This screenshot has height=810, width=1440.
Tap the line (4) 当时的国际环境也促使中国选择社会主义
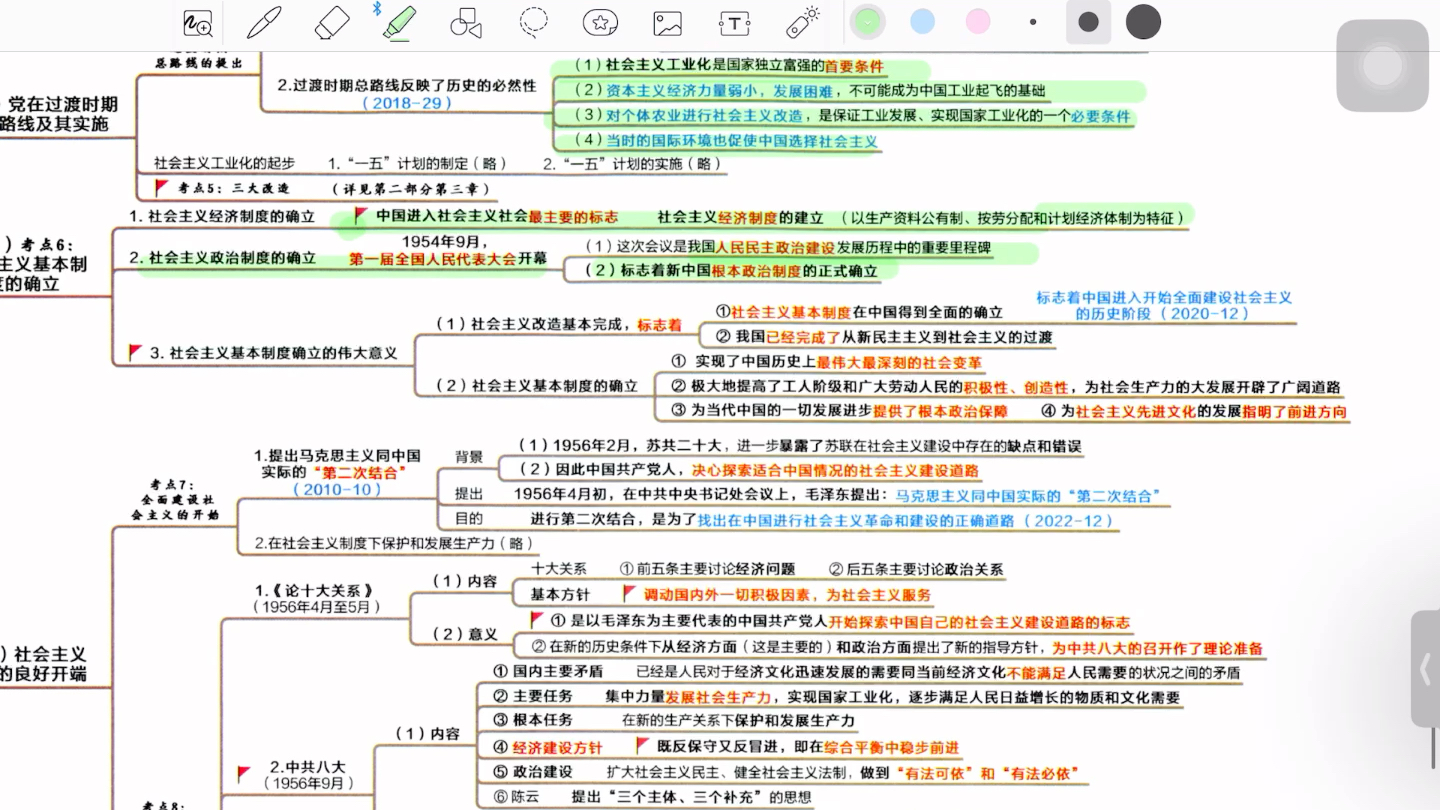pyautogui.click(x=725, y=141)
